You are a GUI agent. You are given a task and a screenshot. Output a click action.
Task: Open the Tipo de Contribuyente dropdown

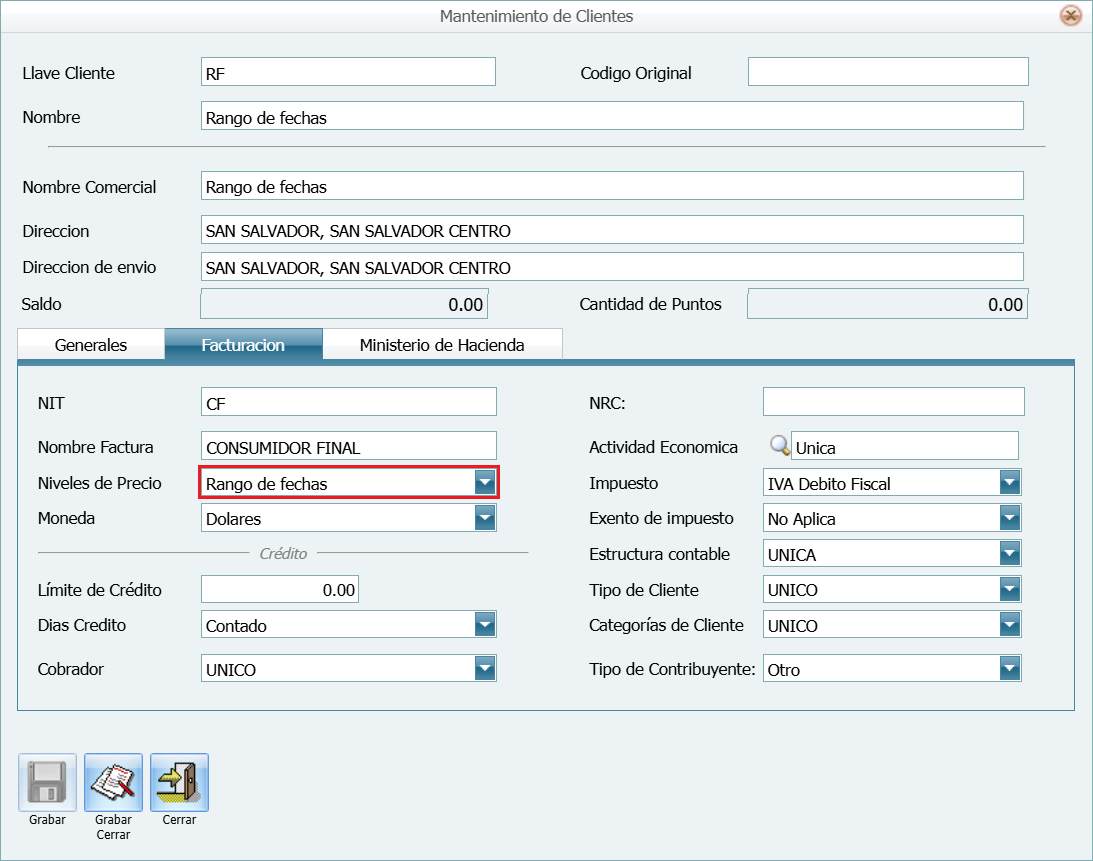coord(1010,668)
